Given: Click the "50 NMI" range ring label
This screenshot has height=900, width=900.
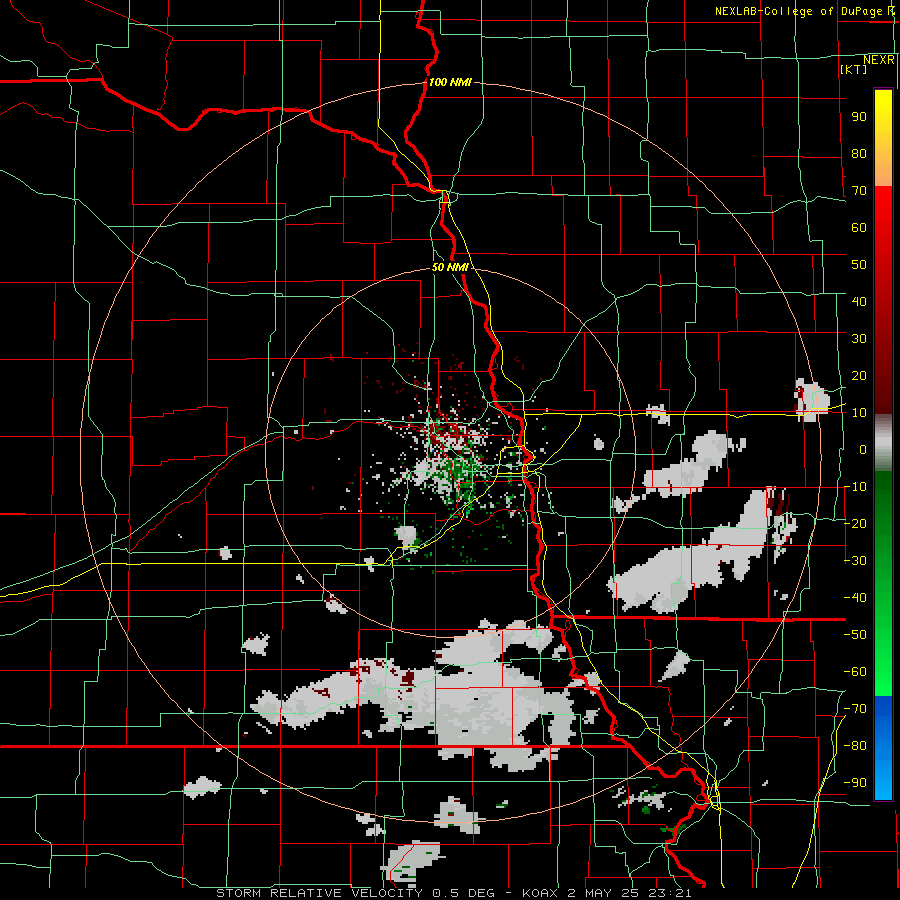Looking at the screenshot, I should pos(450,267).
